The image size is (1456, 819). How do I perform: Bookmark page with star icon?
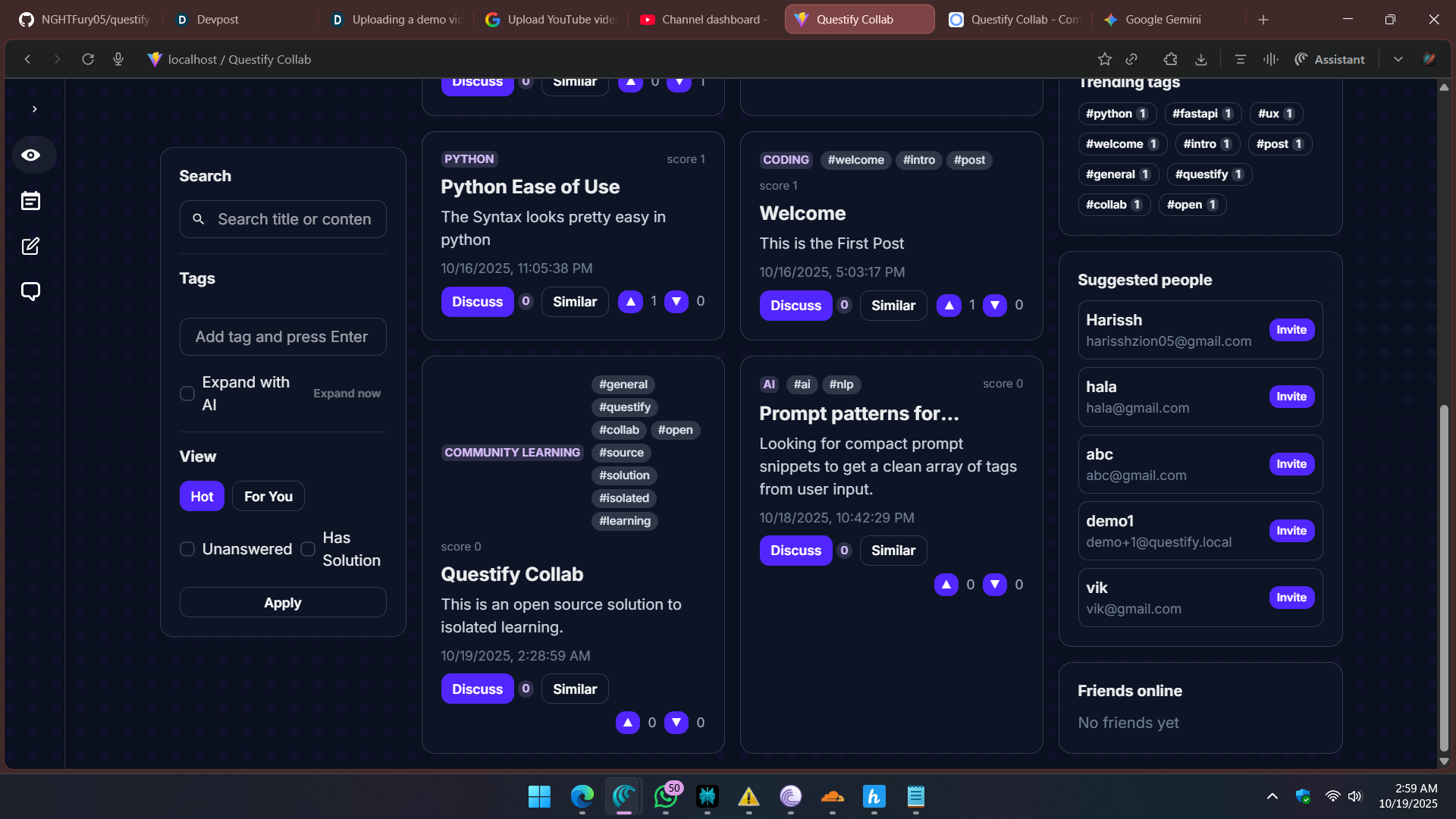tap(1104, 59)
